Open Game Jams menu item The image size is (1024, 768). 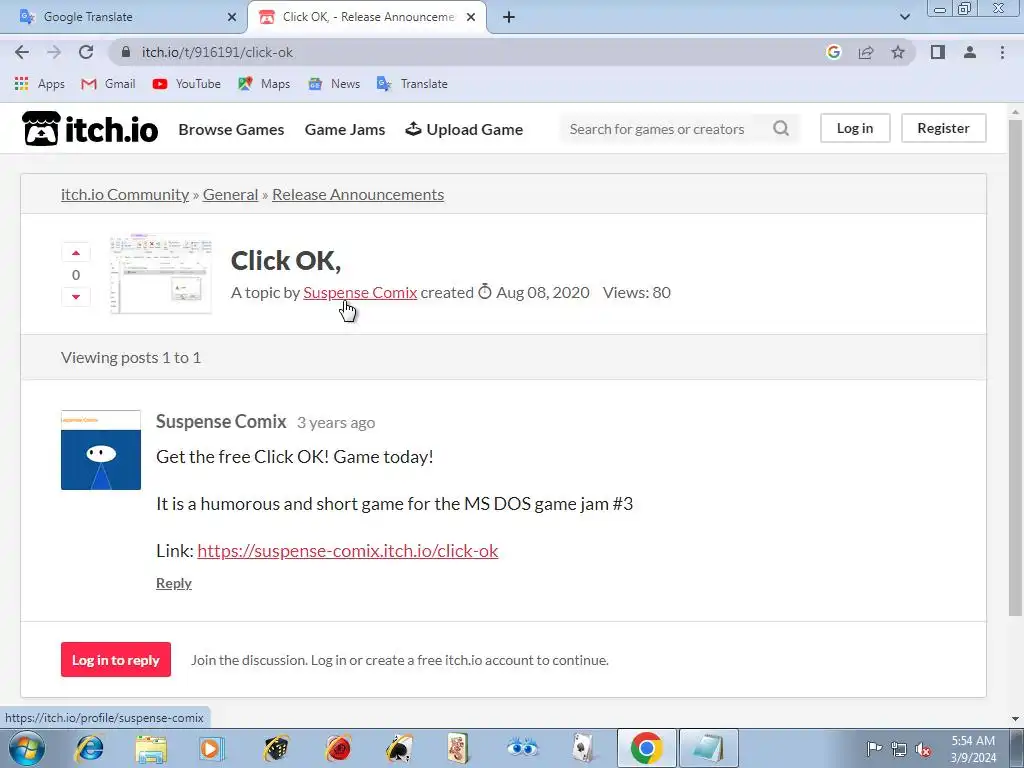pos(345,129)
